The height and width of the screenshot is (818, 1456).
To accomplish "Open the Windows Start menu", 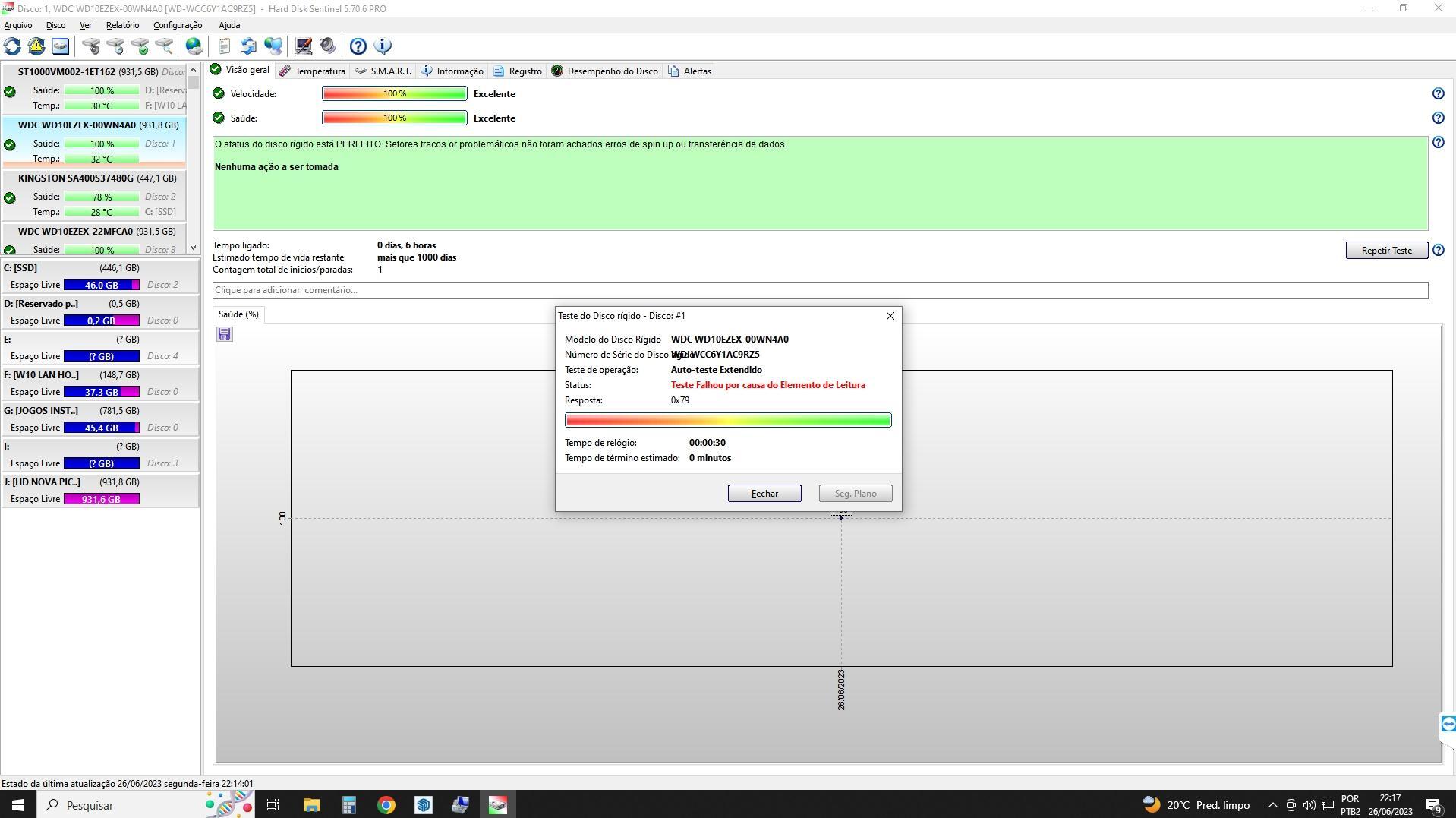I will 18,805.
